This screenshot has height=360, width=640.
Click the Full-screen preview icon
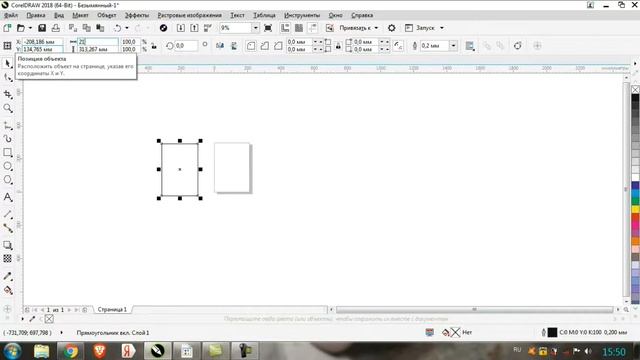pos(268,28)
